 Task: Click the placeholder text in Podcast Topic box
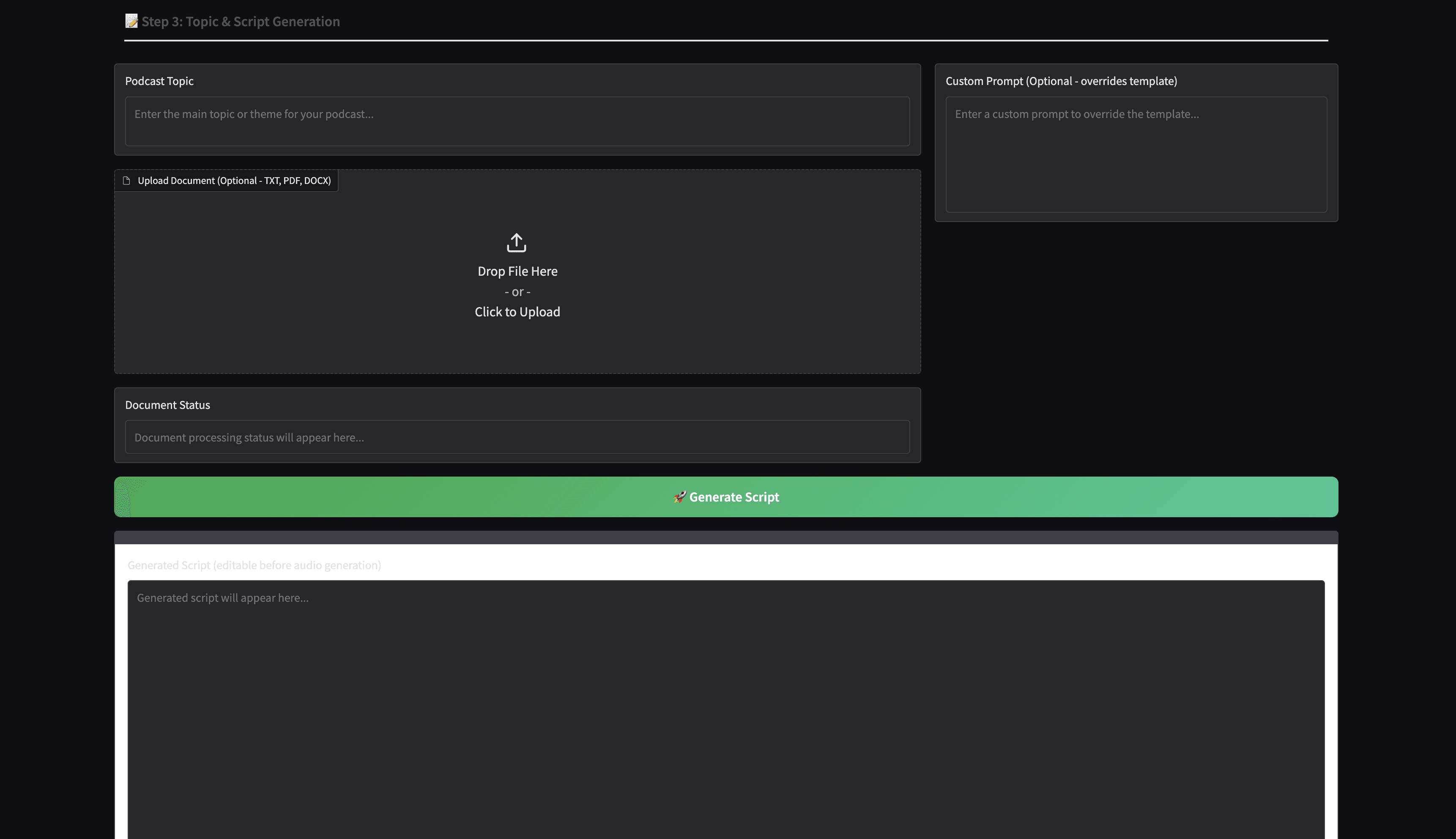[253, 113]
